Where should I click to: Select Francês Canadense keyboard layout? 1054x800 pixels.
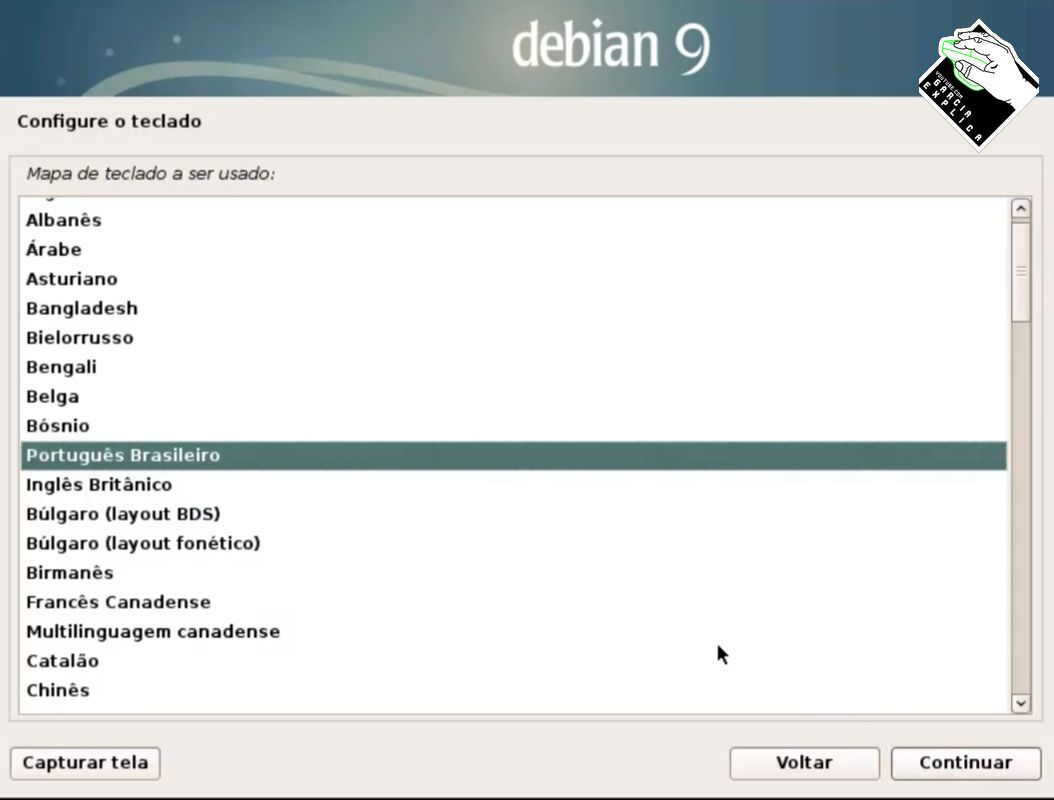pos(514,602)
